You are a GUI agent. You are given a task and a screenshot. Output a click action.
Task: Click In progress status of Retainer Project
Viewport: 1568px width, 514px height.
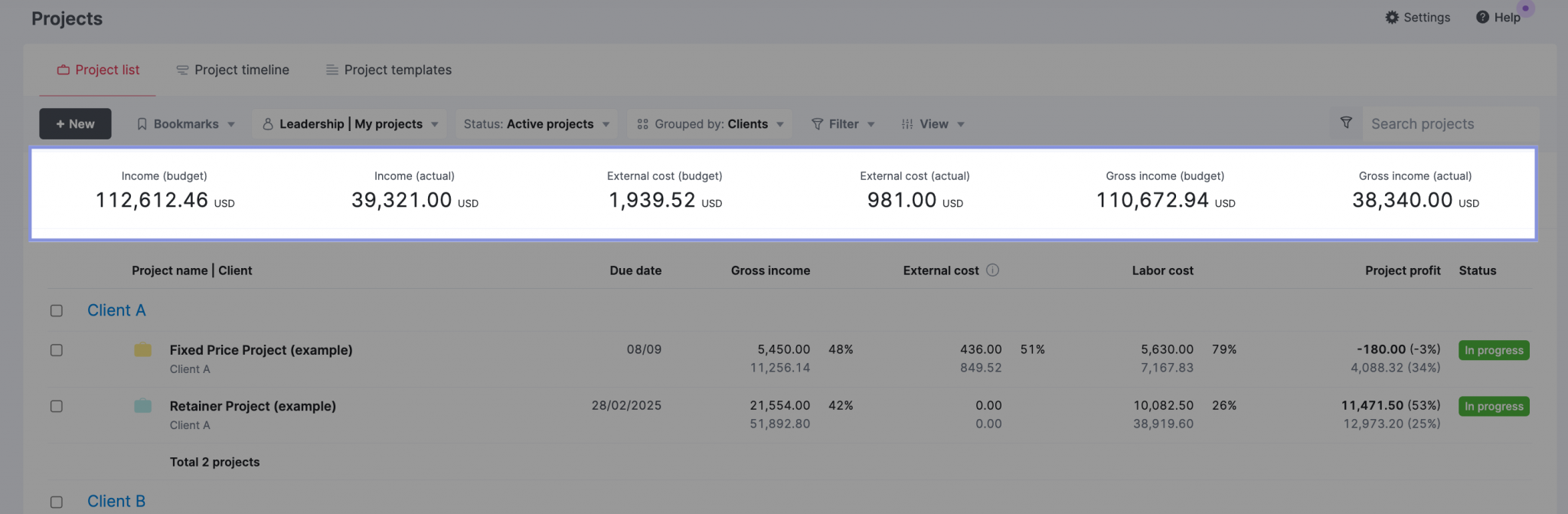click(1494, 406)
